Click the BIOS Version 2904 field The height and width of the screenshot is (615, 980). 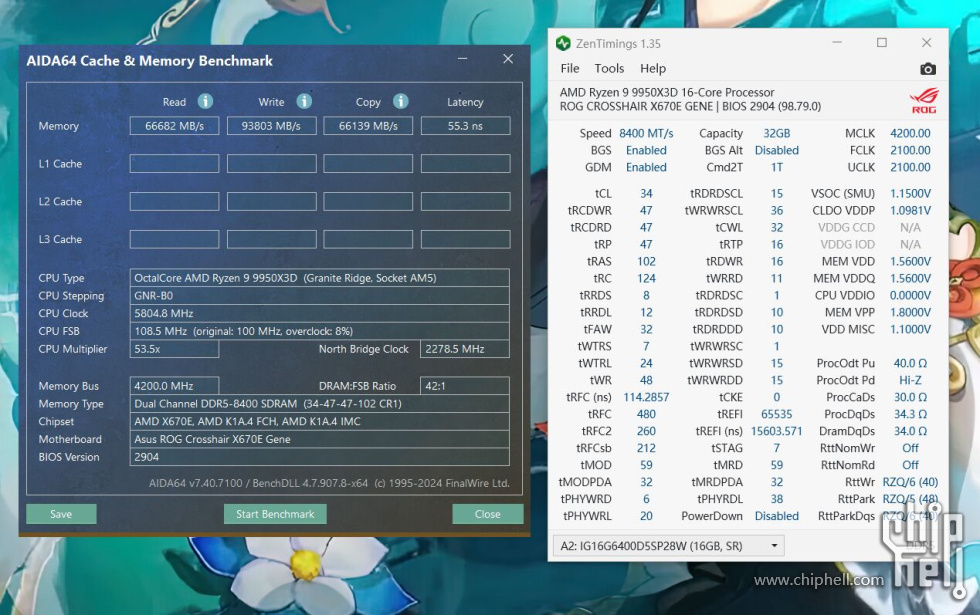point(319,457)
